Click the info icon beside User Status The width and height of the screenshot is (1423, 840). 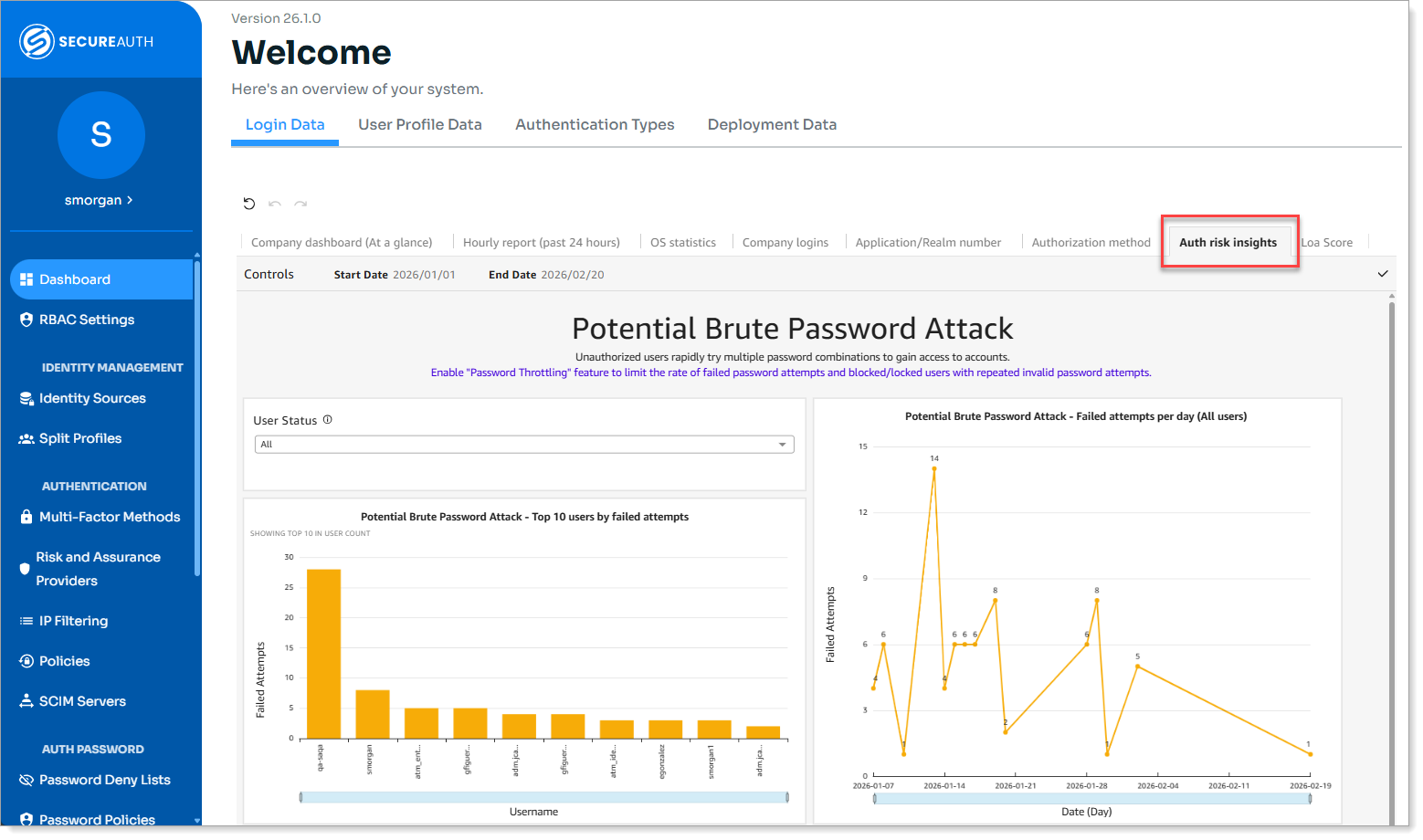pos(329,418)
